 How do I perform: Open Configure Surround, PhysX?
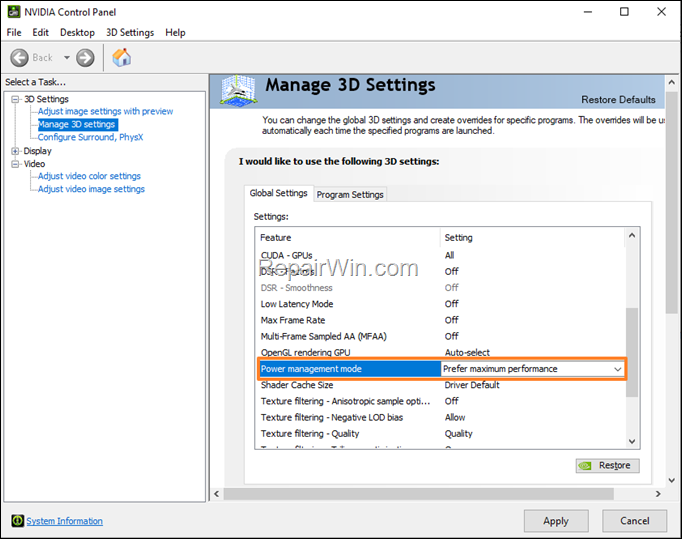click(x=90, y=137)
